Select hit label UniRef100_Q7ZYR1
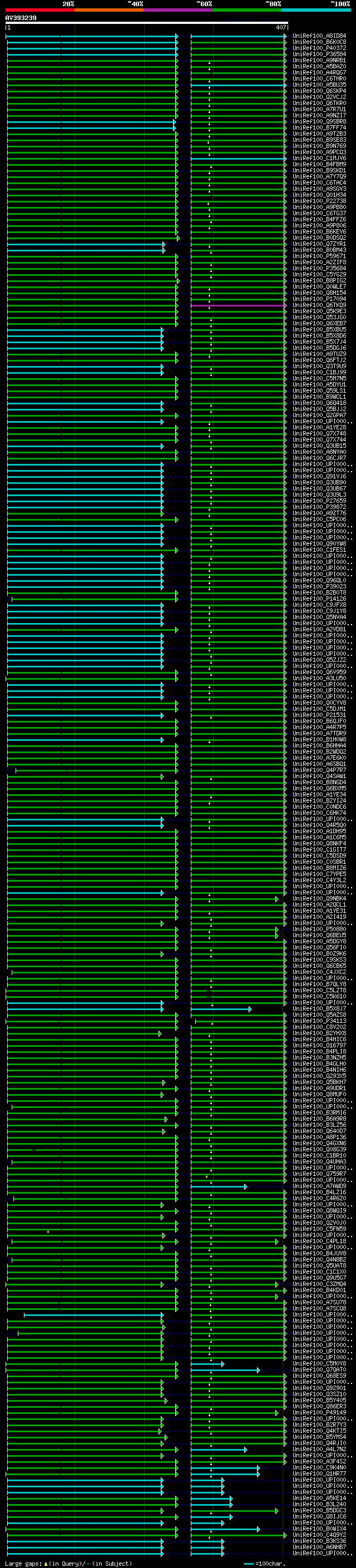Screen dimensions: 356x1568 319,244
